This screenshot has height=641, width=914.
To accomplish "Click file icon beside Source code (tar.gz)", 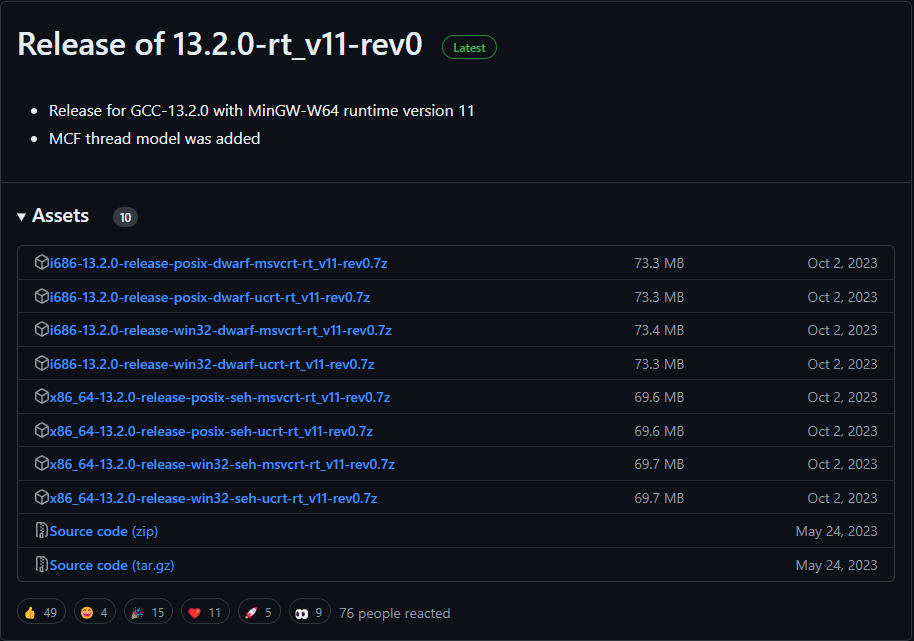I will tap(41, 565).
